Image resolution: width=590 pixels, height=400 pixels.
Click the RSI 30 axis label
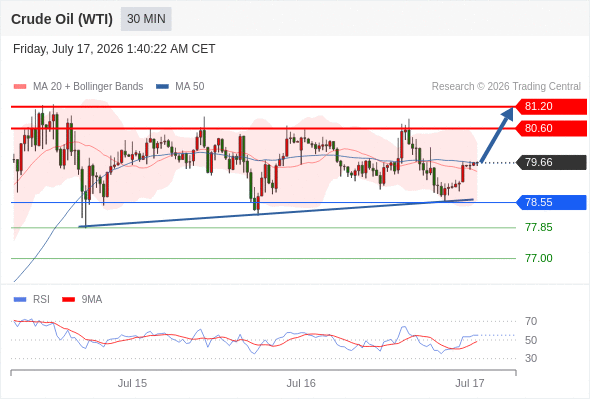[x=531, y=358]
